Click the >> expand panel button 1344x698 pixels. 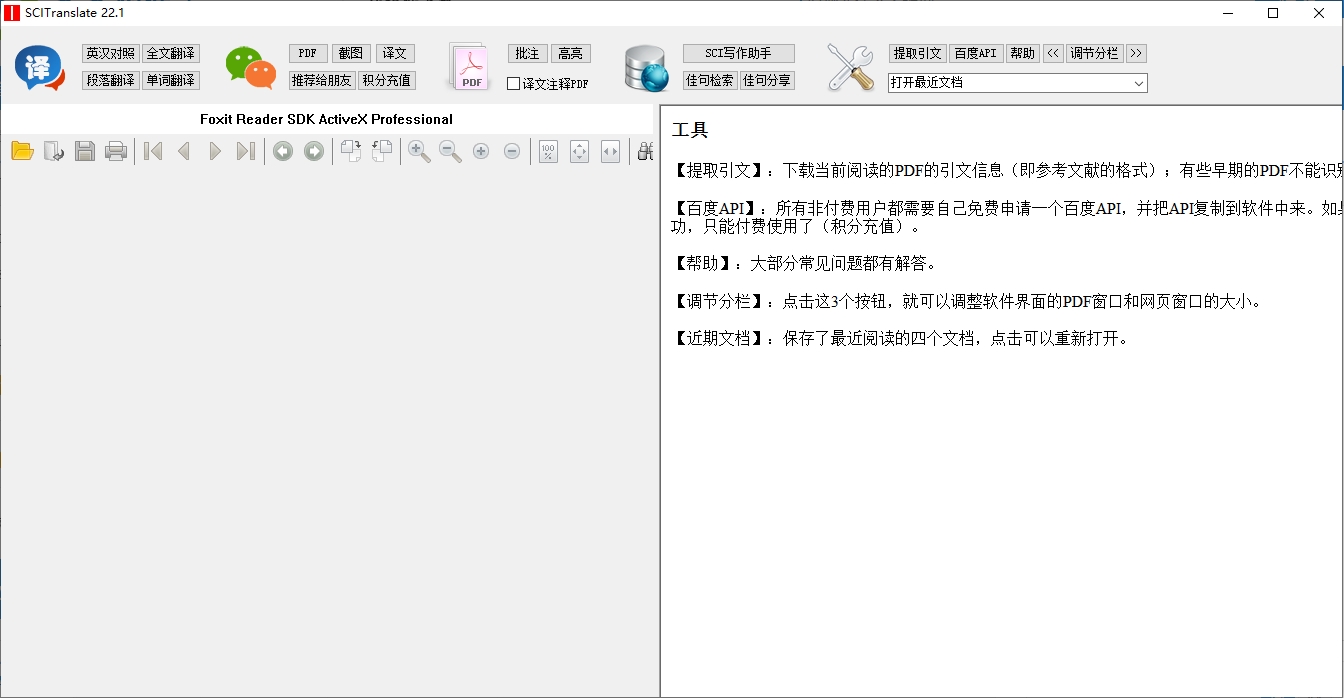pos(1136,53)
